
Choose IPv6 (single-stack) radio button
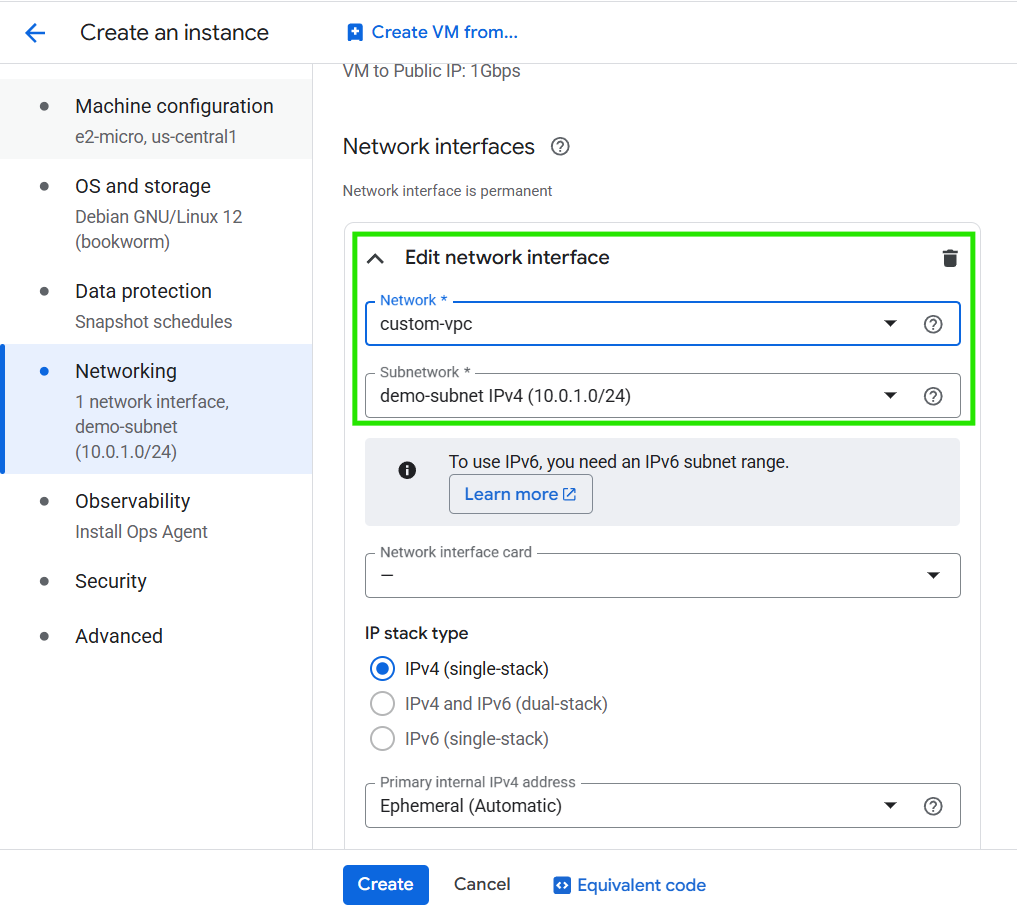tap(382, 739)
